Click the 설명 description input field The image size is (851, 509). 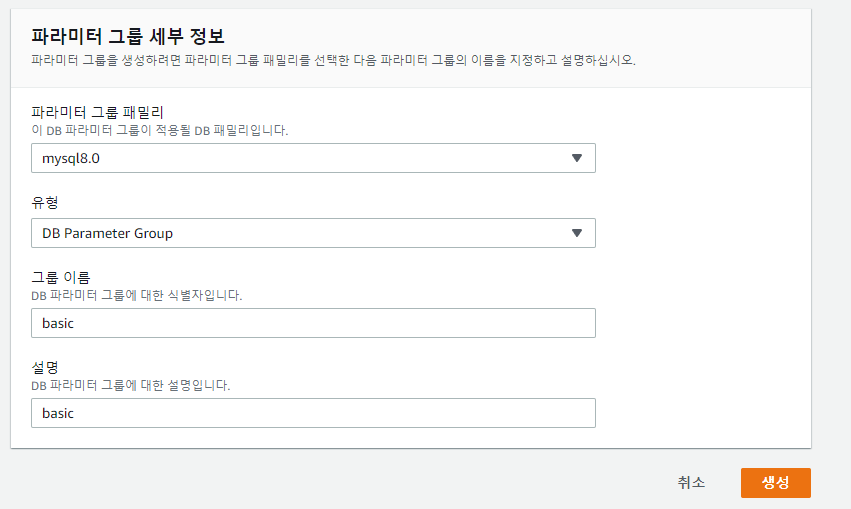pos(313,413)
